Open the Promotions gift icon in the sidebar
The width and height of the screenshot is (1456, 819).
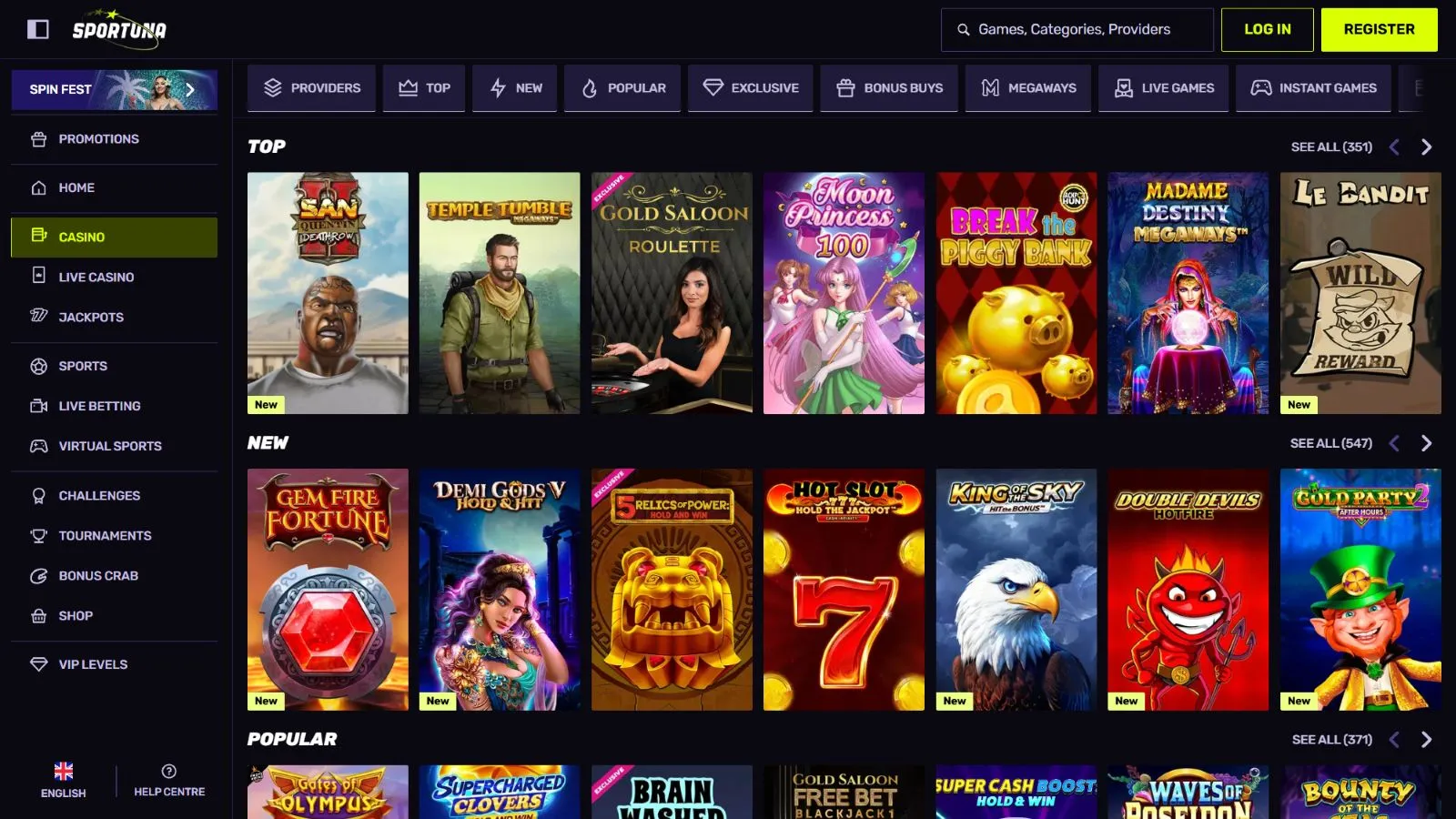coord(38,139)
